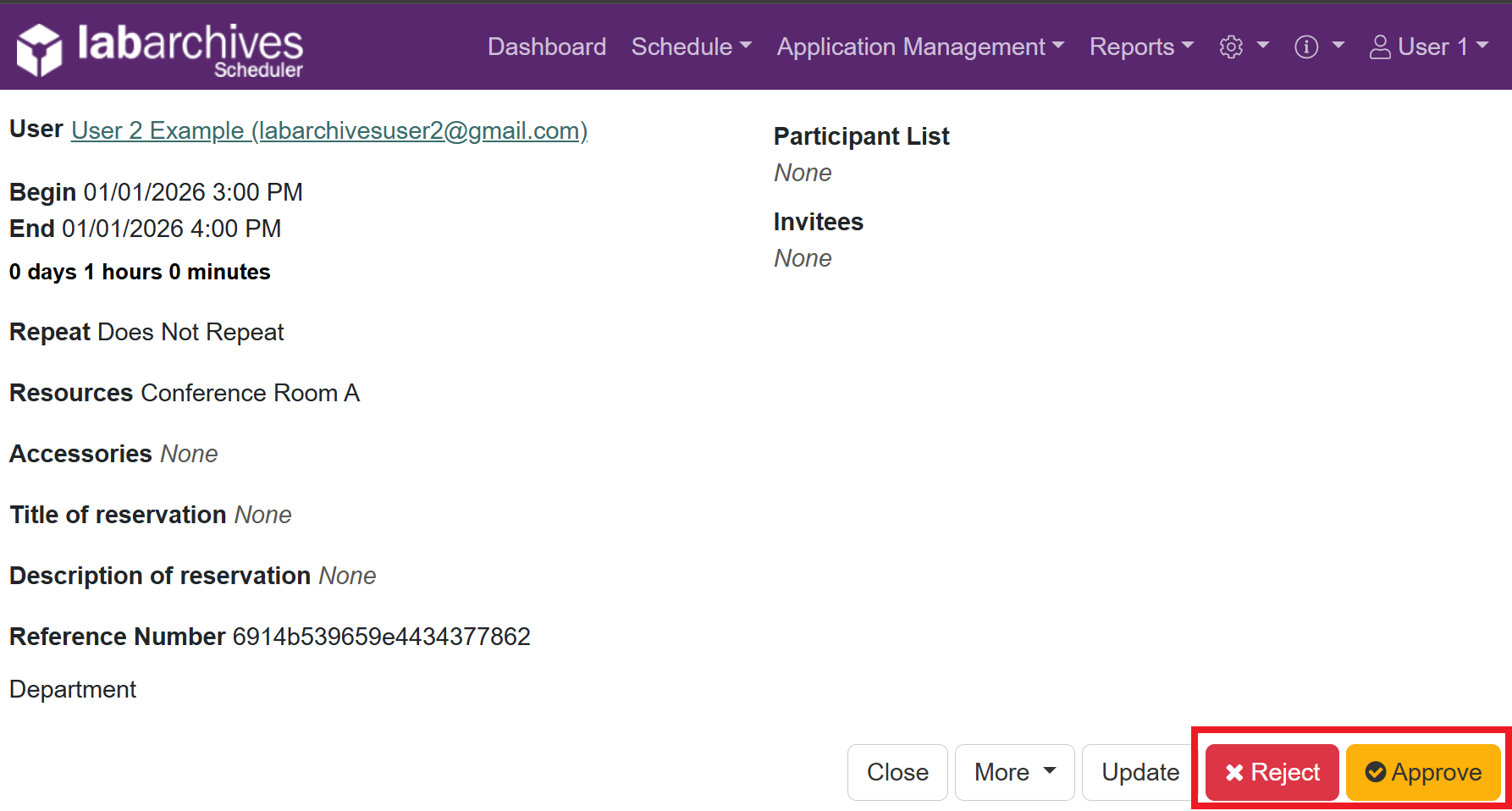
Task: Open the Application Management dropdown
Action: pos(919,47)
